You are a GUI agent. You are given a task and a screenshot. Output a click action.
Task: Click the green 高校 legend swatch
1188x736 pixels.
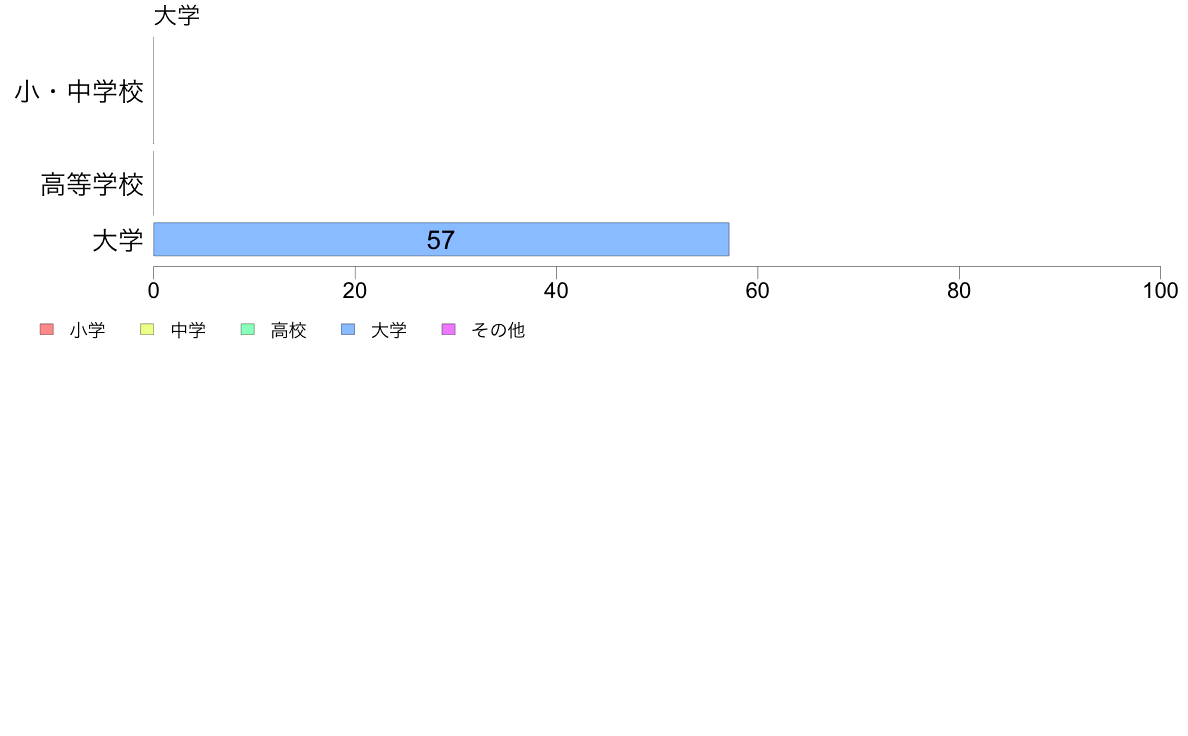pos(248,329)
